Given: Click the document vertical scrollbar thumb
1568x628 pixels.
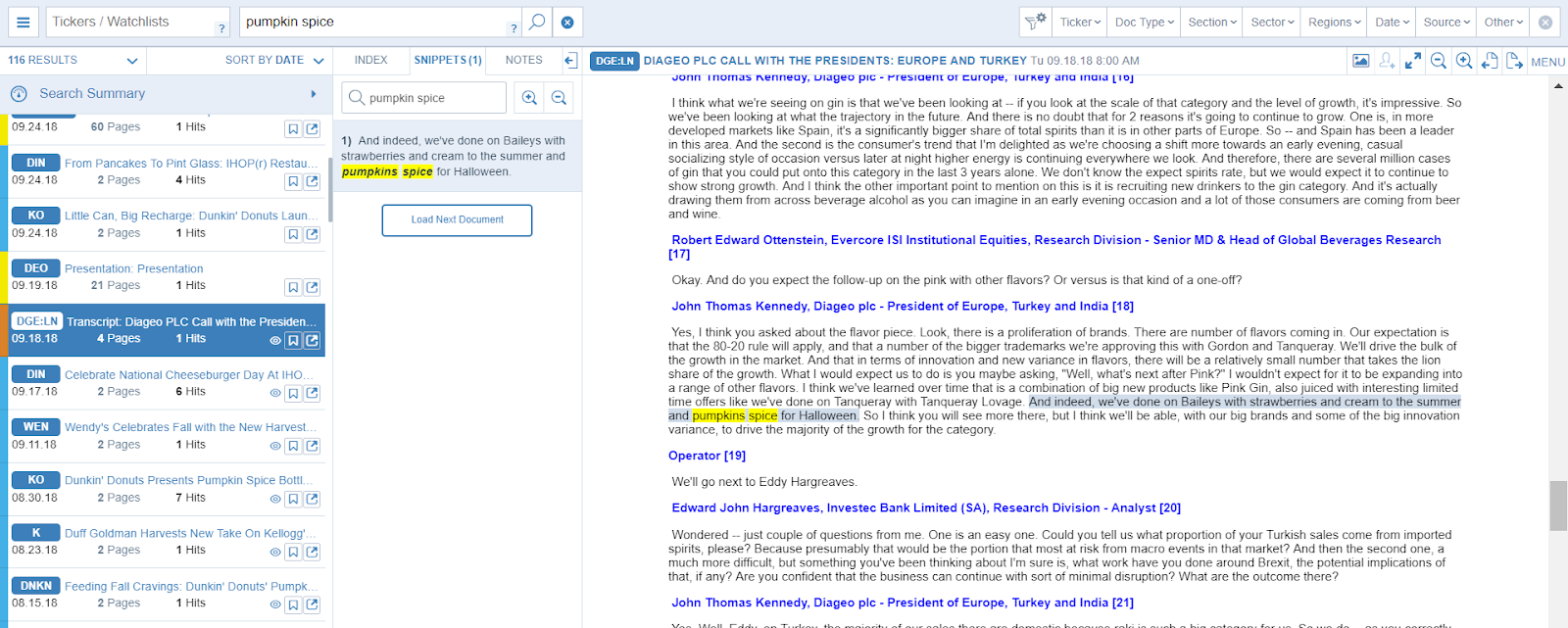Looking at the screenshot, I should (1558, 506).
